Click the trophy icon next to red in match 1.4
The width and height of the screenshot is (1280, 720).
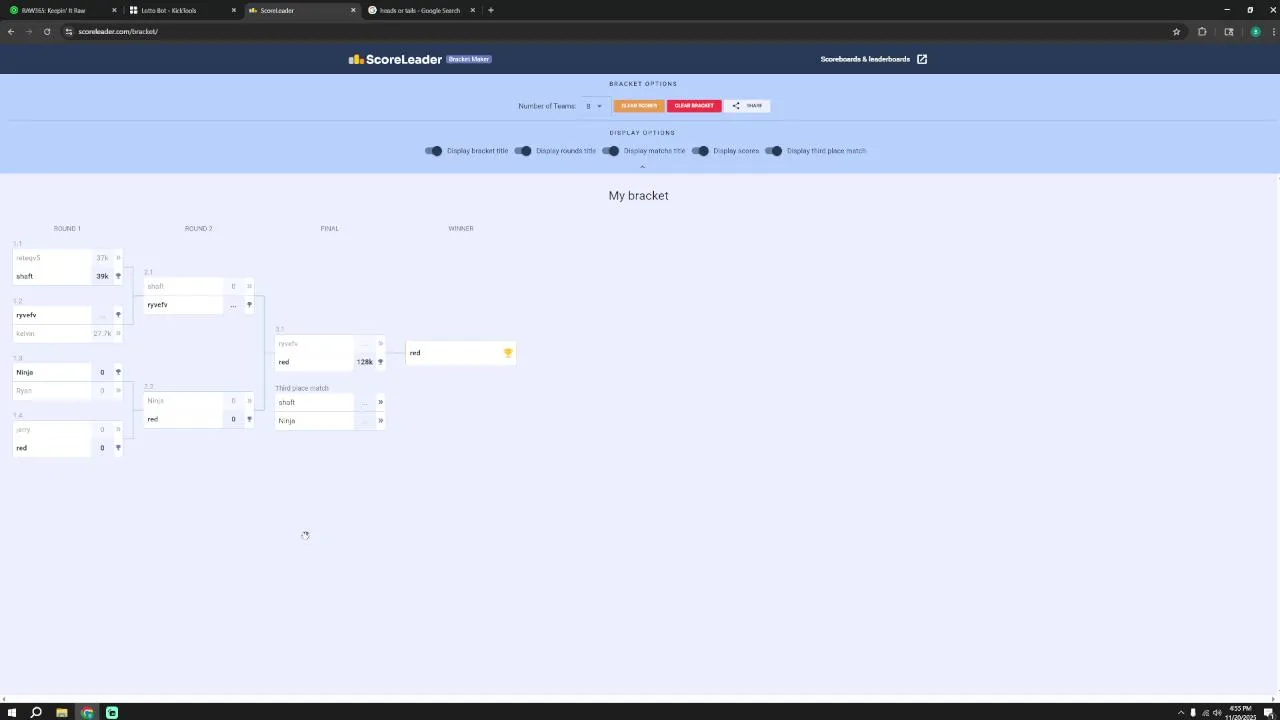118,448
